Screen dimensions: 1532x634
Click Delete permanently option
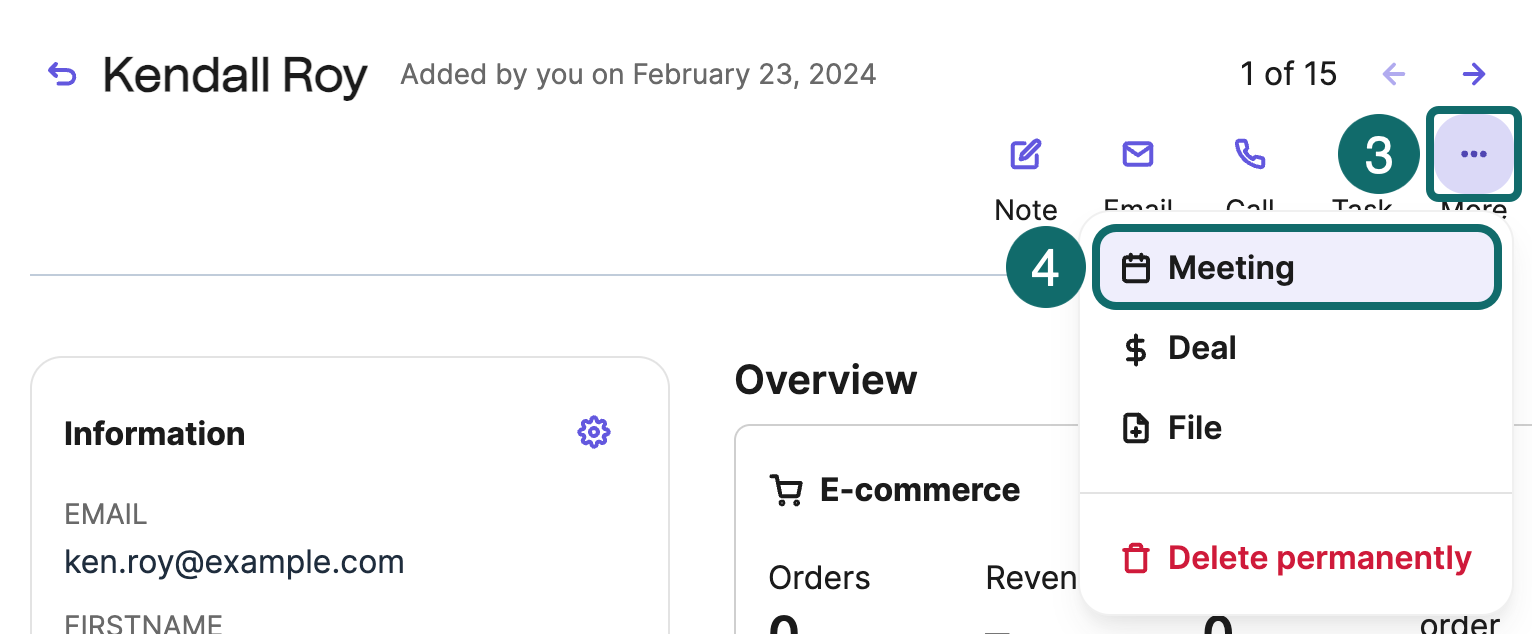[x=1319, y=558]
